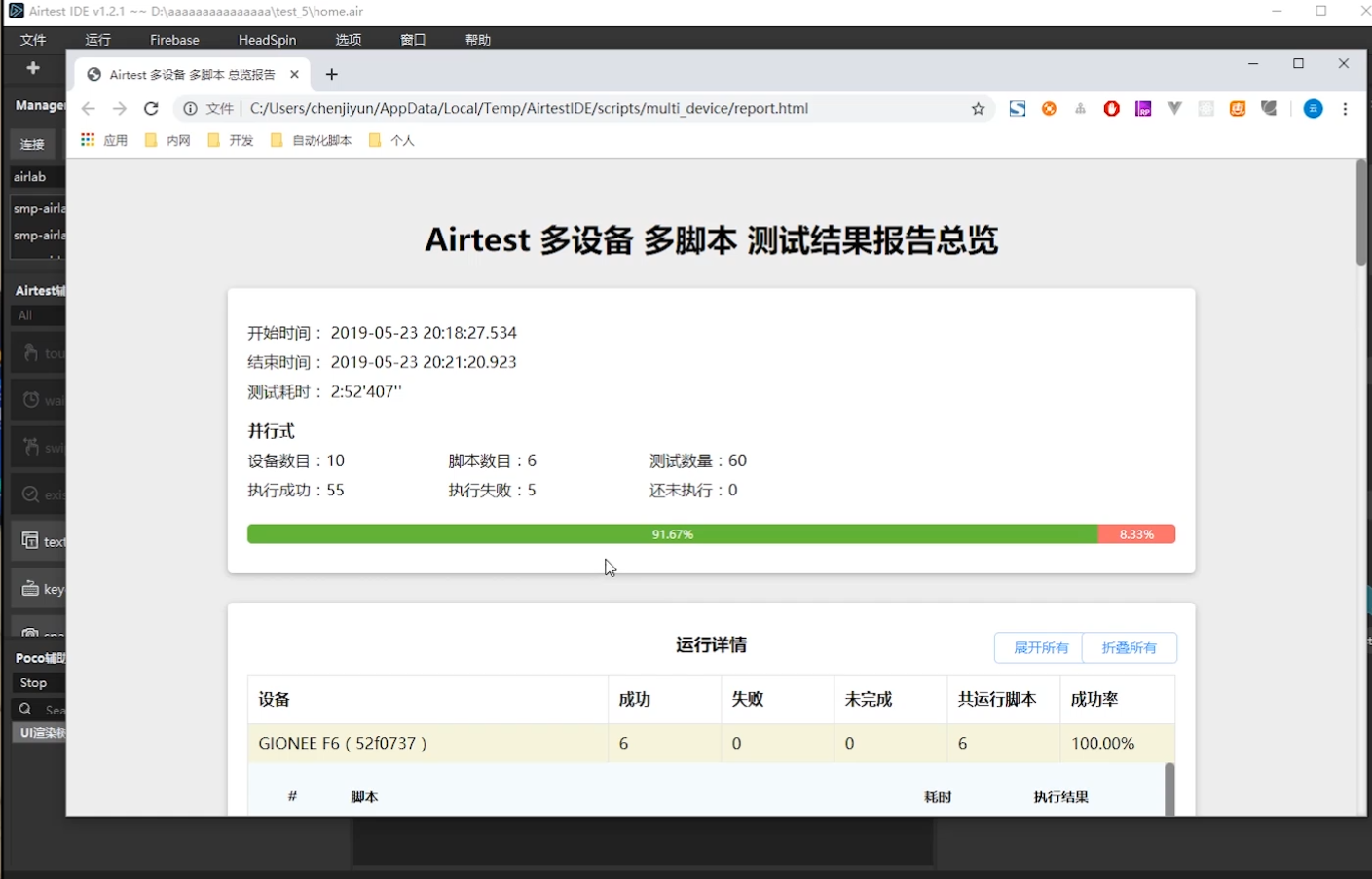This screenshot has width=1372, height=879.
Task: Open the 窗口 menu
Action: (x=413, y=40)
